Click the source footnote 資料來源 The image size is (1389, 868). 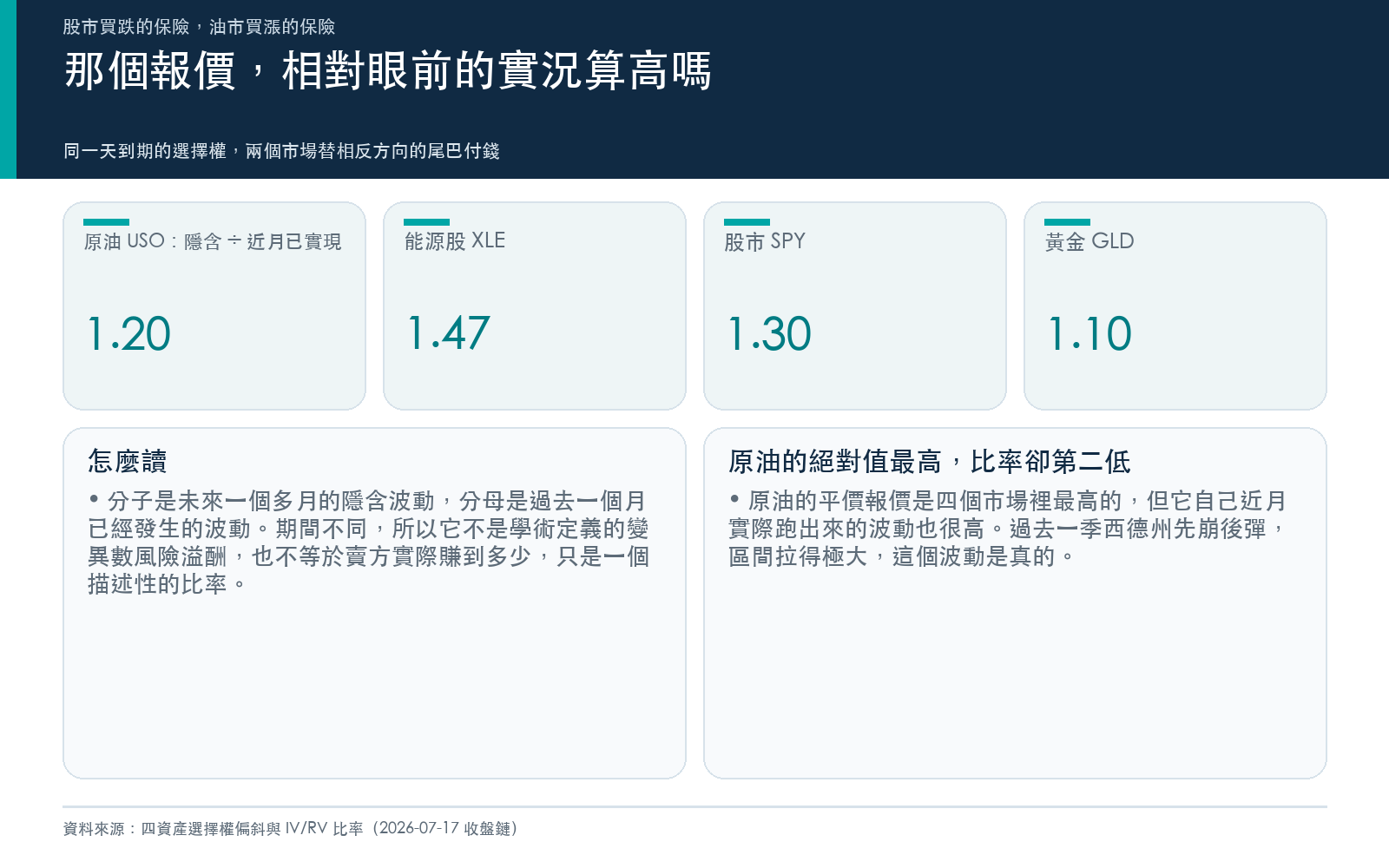(291, 828)
